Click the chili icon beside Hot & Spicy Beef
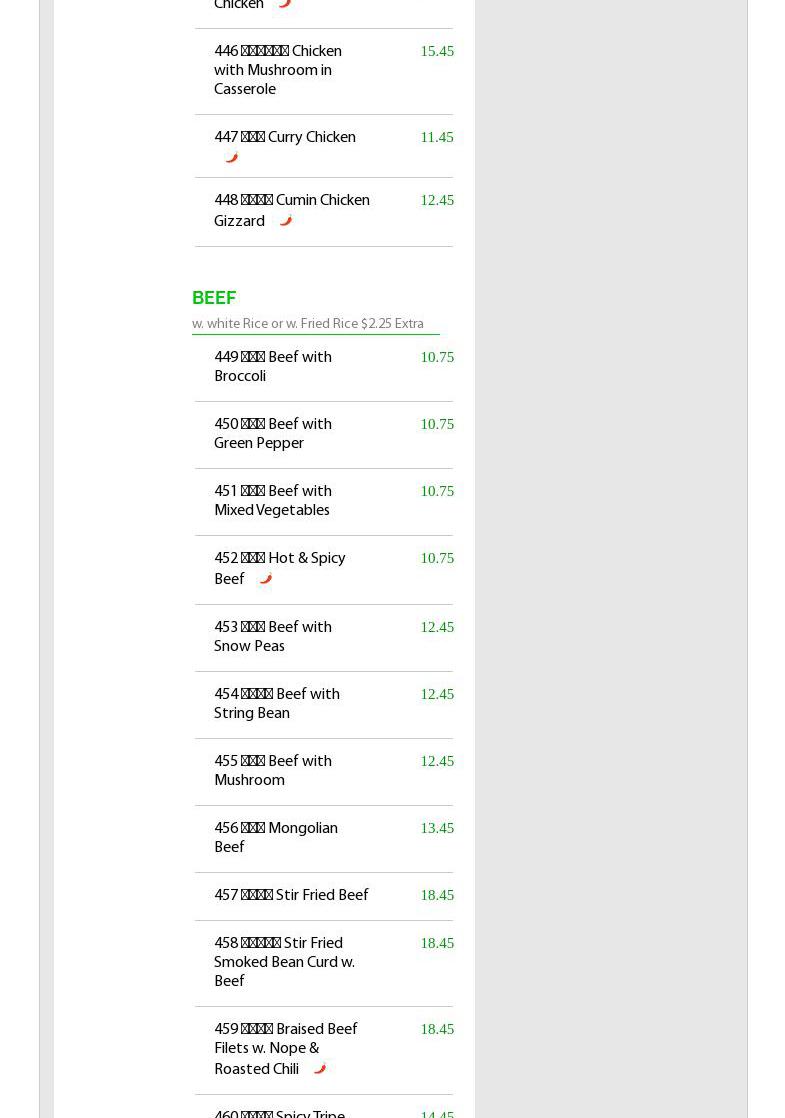 (265, 579)
